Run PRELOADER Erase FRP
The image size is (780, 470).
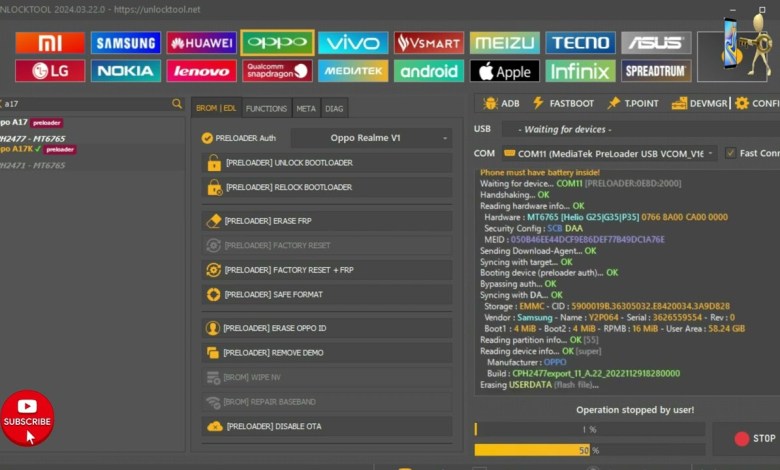(327, 221)
